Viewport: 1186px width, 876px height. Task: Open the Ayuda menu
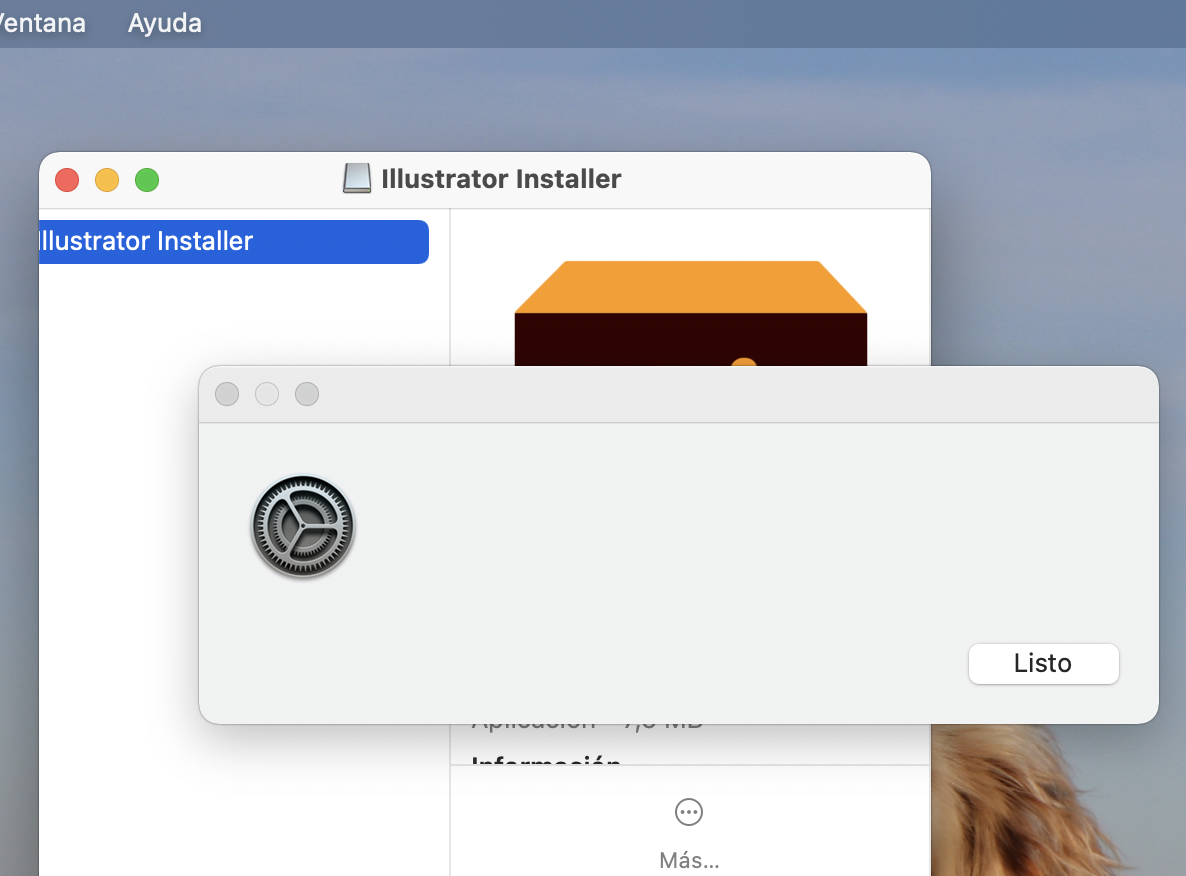pyautogui.click(x=163, y=23)
